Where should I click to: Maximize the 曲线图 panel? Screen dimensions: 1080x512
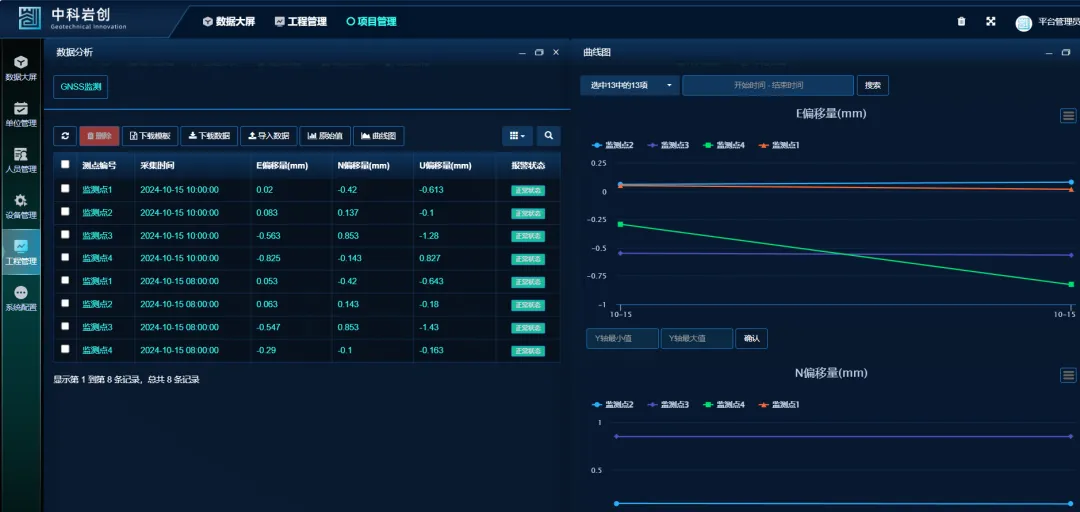click(1066, 52)
